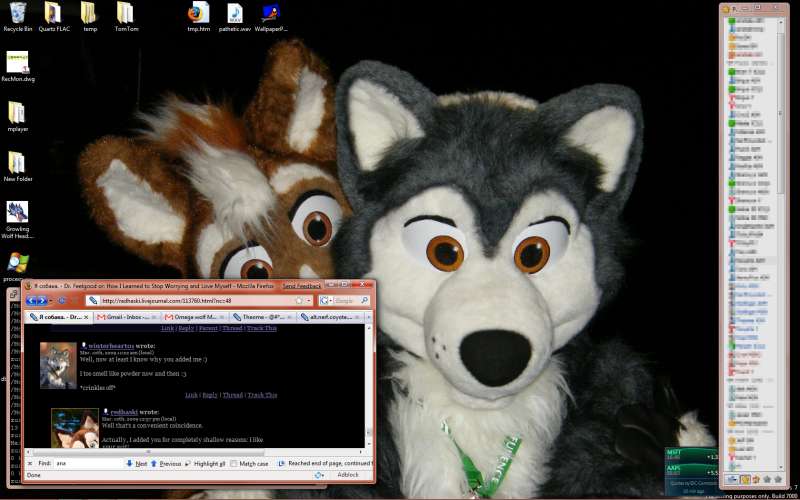Open the Recycle Bin desktop icon
This screenshot has width=800, height=500.
click(17, 13)
